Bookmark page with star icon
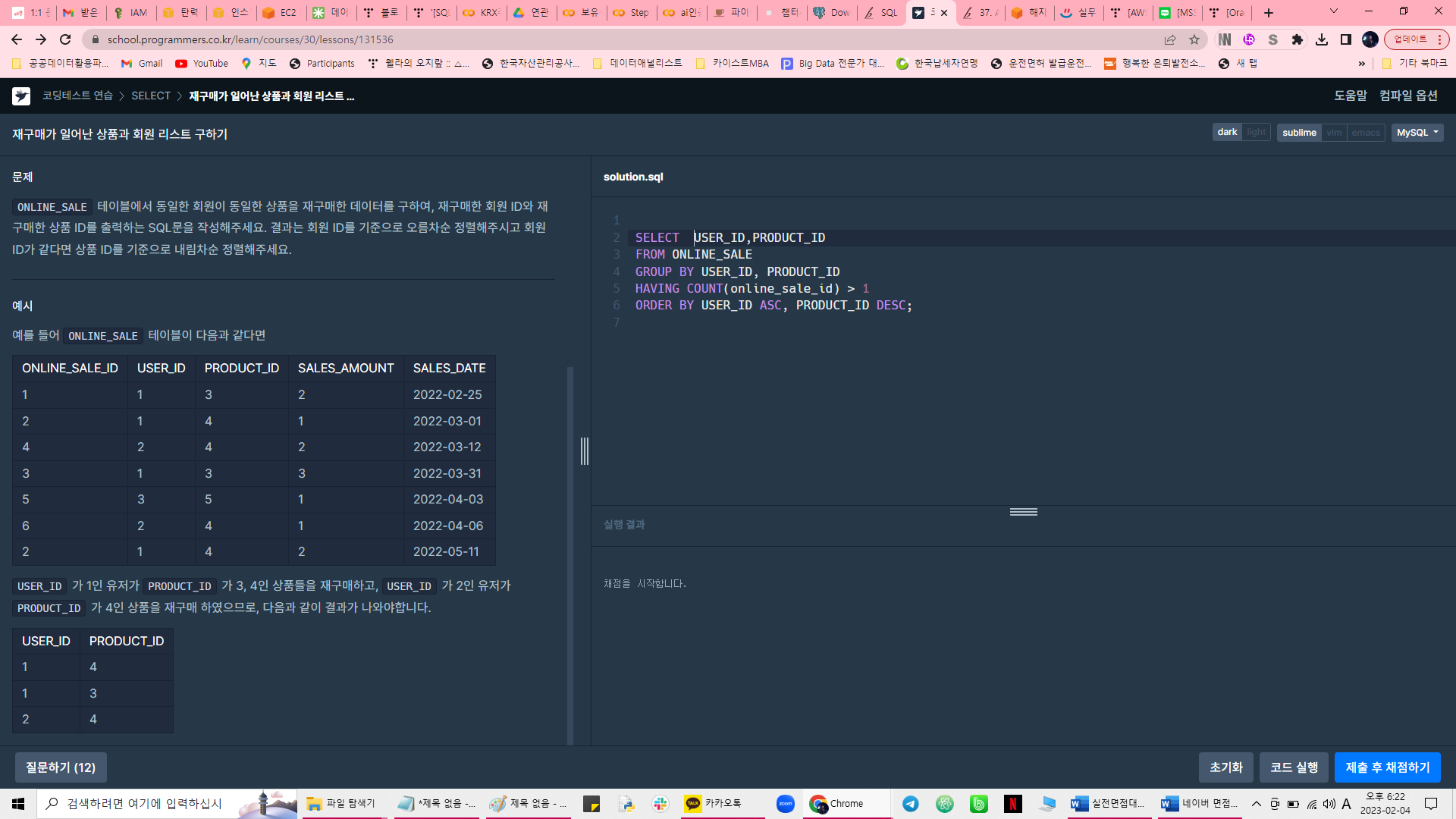The height and width of the screenshot is (819, 1456). 1194,39
